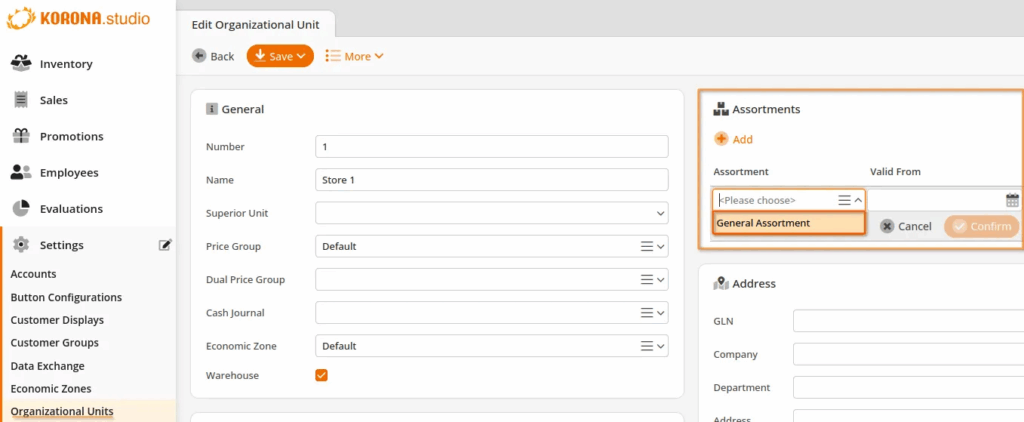Open Evaluations via the pie chart icon
The height and width of the screenshot is (422, 1024).
22,208
